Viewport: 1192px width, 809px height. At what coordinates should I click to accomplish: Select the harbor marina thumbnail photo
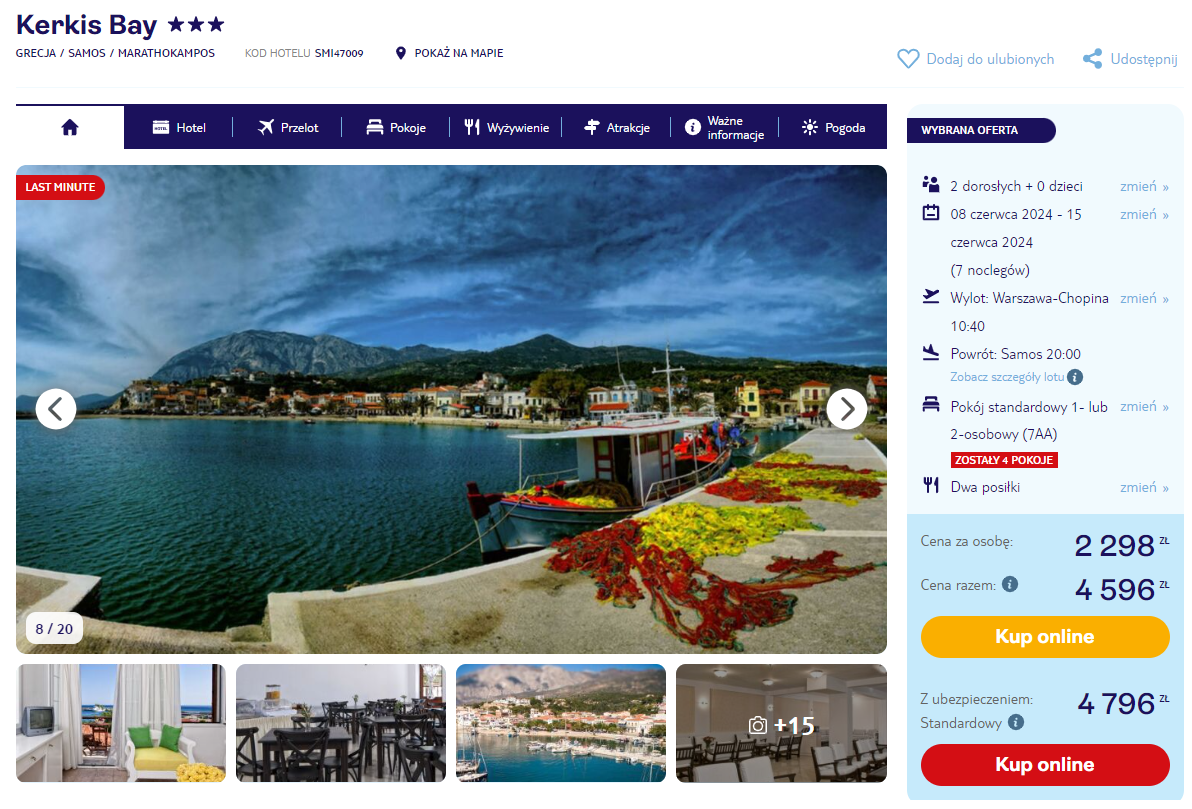coord(561,724)
